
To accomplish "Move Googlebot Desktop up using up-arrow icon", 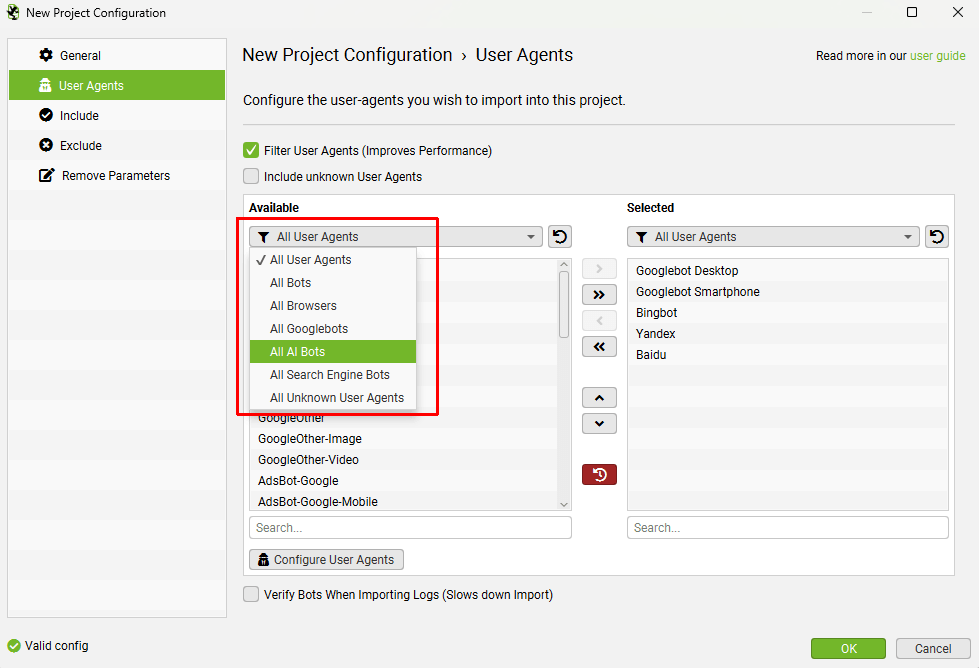I will point(599,397).
